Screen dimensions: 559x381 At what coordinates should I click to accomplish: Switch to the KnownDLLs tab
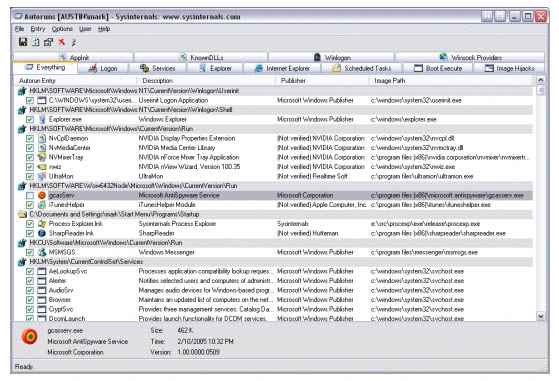point(201,57)
